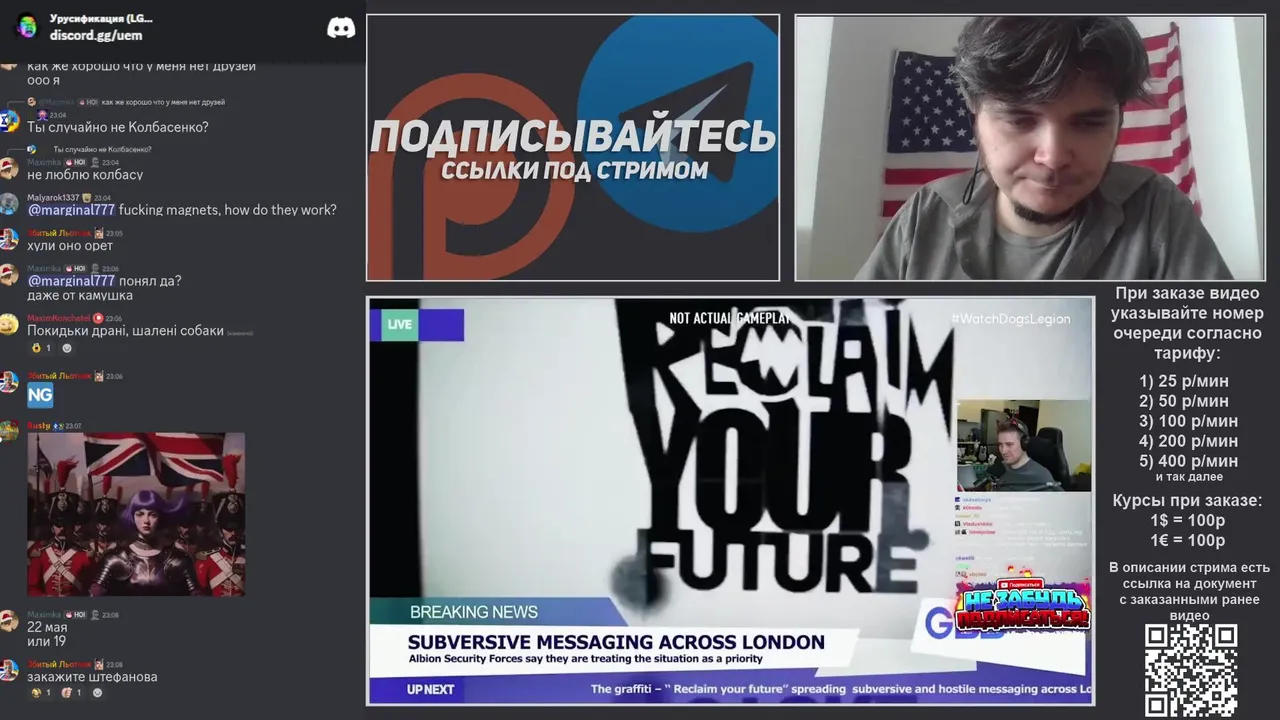Click the green LIVE badge in news video
The width and height of the screenshot is (1280, 720).
[400, 324]
